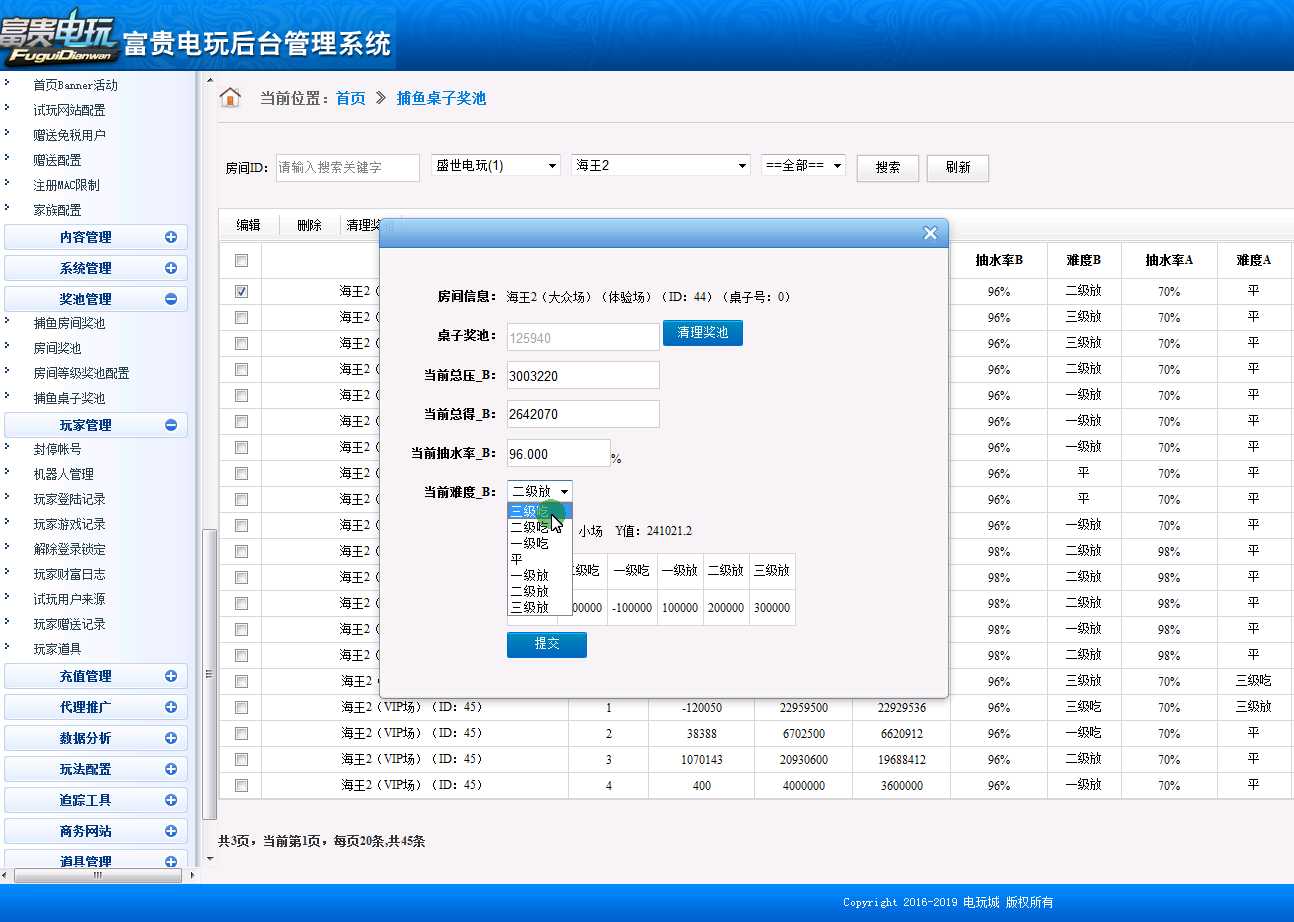Expand 道具管理 with the plus icon
Screen dimensions: 1294x922
coord(171,861)
